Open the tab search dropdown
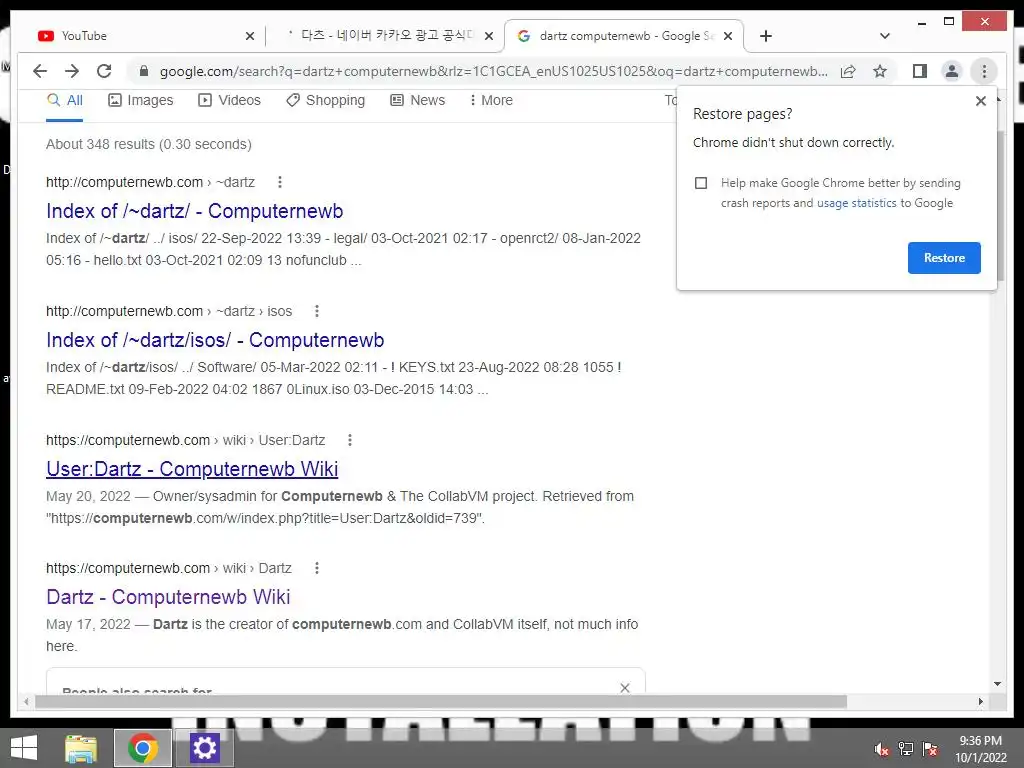 885,36
